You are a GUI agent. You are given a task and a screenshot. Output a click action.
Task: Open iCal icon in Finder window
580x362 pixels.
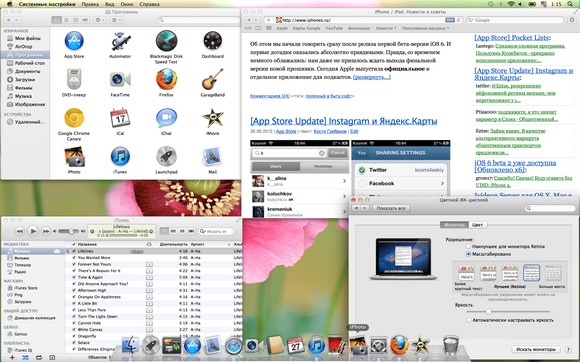click(120, 118)
